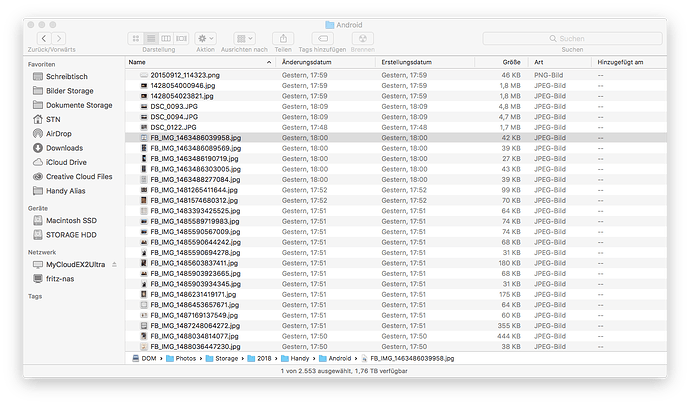Open the Ausrichten nach dropdown
690x405 pixels.
[244, 38]
